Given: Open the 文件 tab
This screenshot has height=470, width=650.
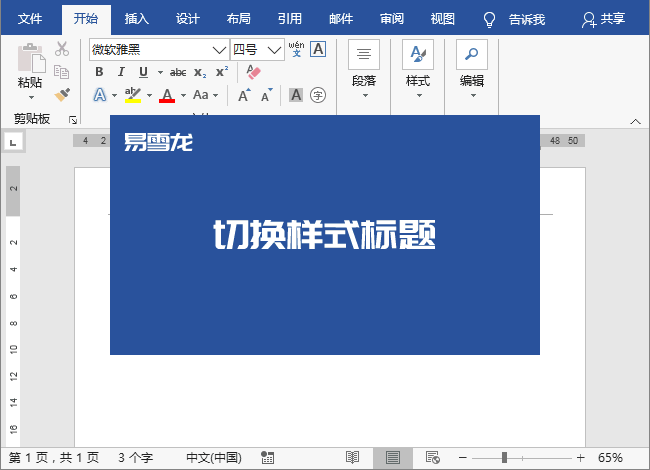Looking at the screenshot, I should [x=30, y=19].
